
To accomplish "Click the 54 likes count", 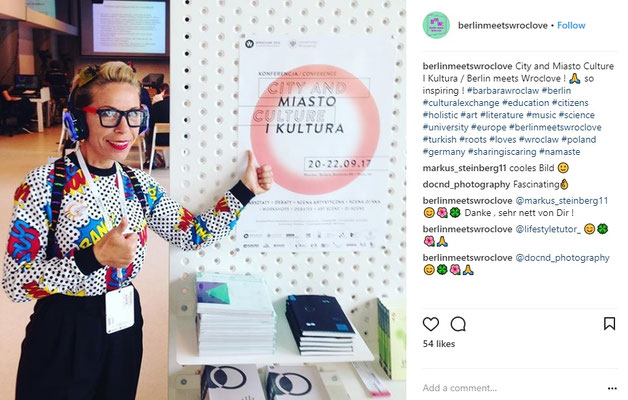I will [x=439, y=344].
